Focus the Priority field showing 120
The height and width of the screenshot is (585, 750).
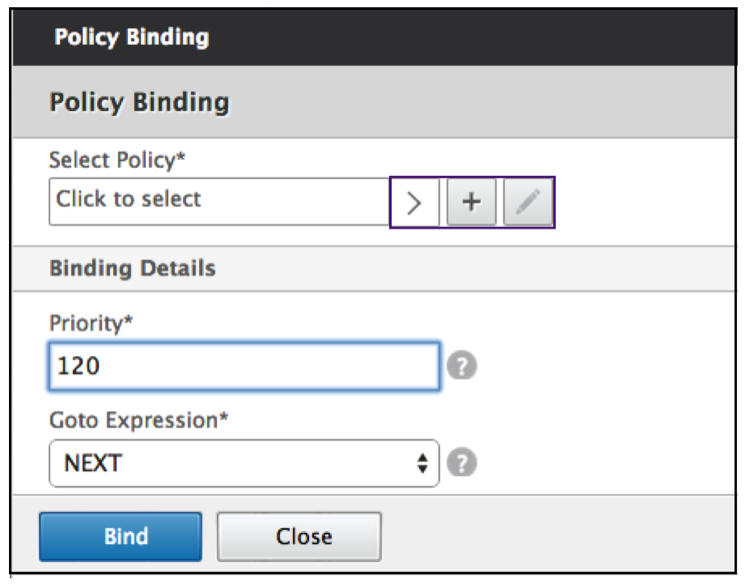tap(243, 366)
